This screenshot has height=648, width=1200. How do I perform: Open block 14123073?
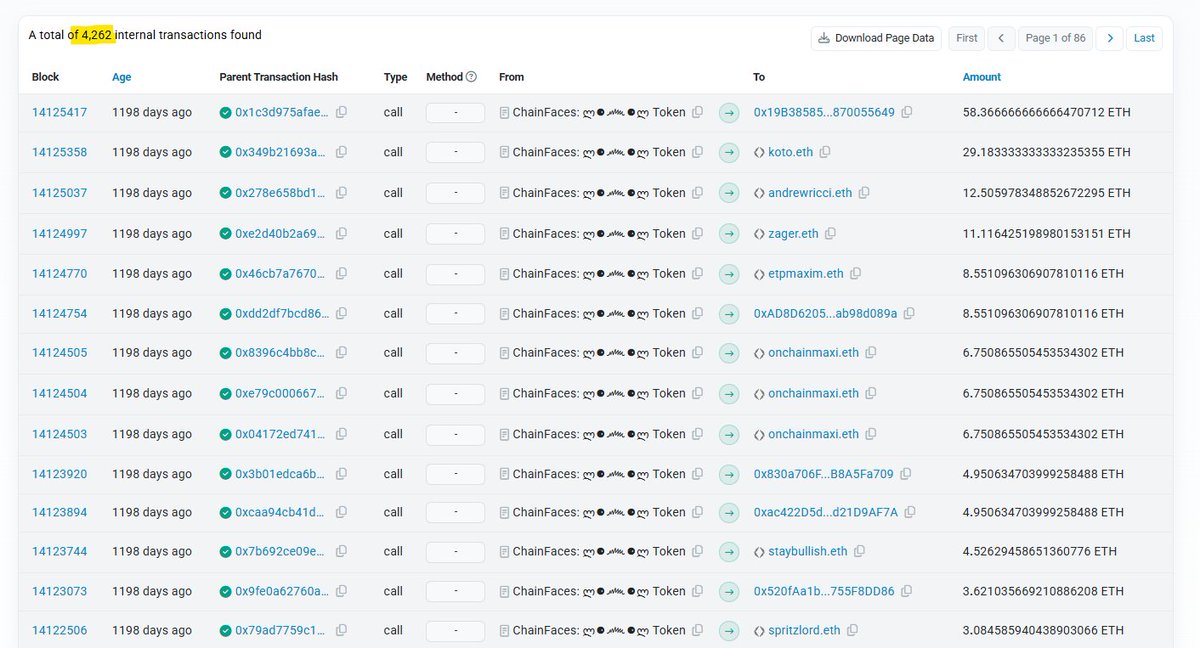click(x=59, y=591)
